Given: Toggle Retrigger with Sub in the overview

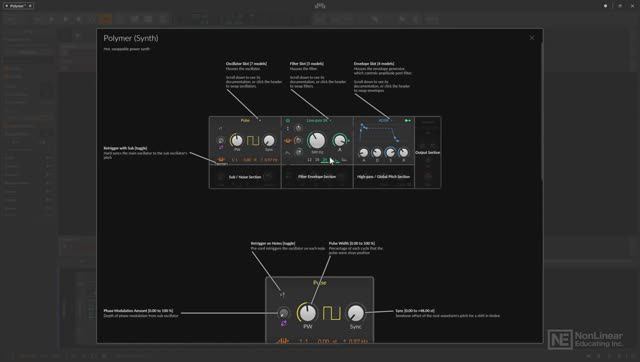Looking at the screenshot, I should tap(221, 159).
